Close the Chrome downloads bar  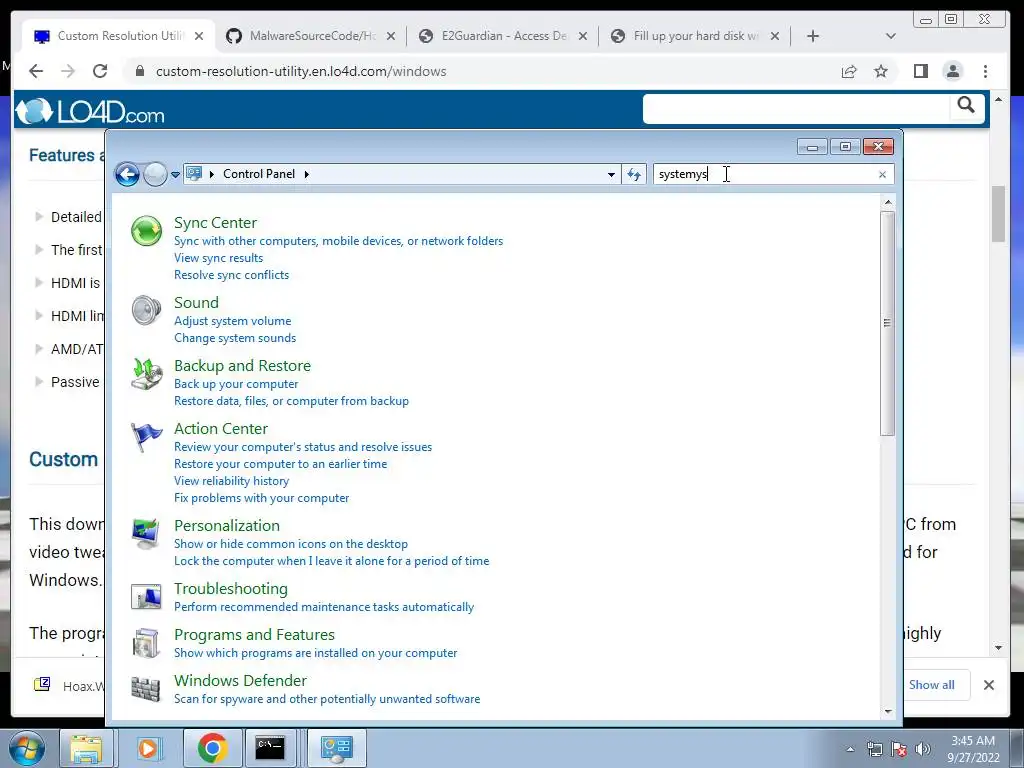pyautogui.click(x=989, y=684)
